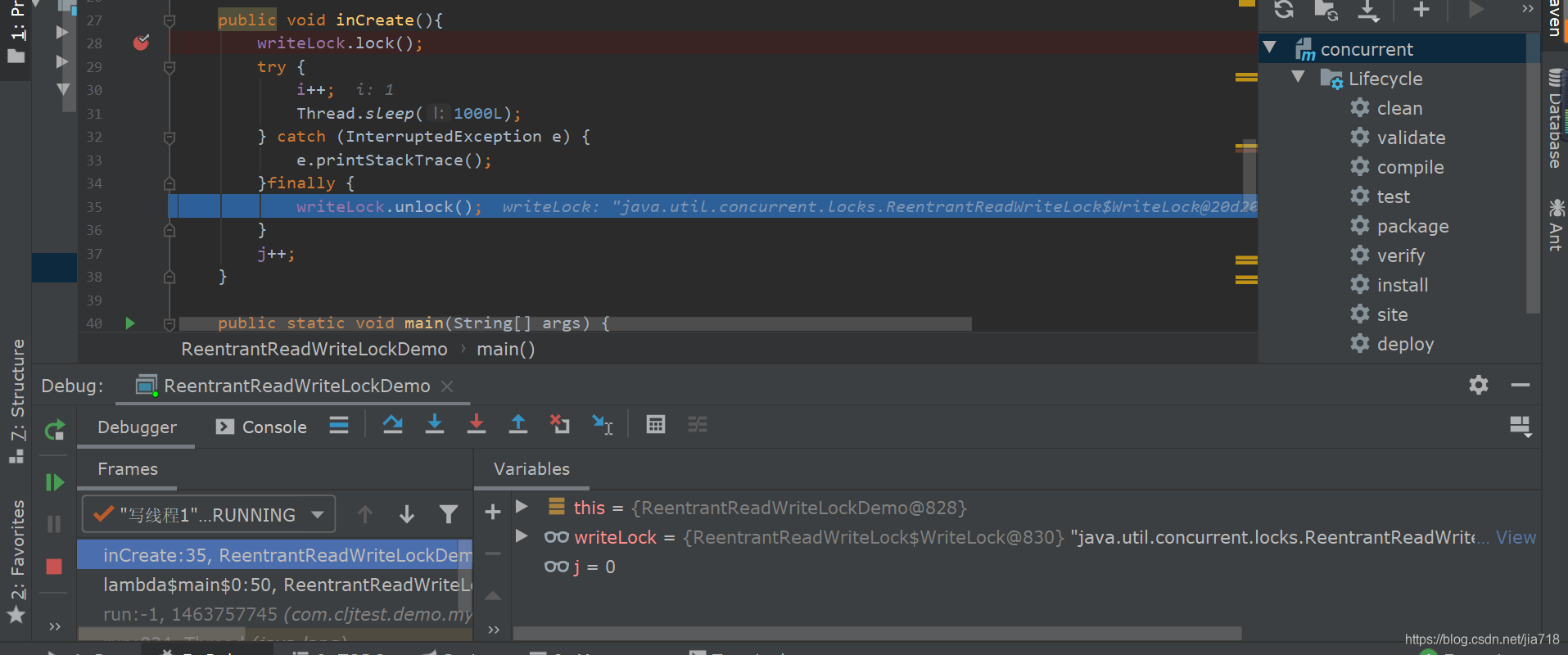This screenshot has height=655, width=1568.
Task: Click Run to Cursor button
Action: tap(603, 424)
